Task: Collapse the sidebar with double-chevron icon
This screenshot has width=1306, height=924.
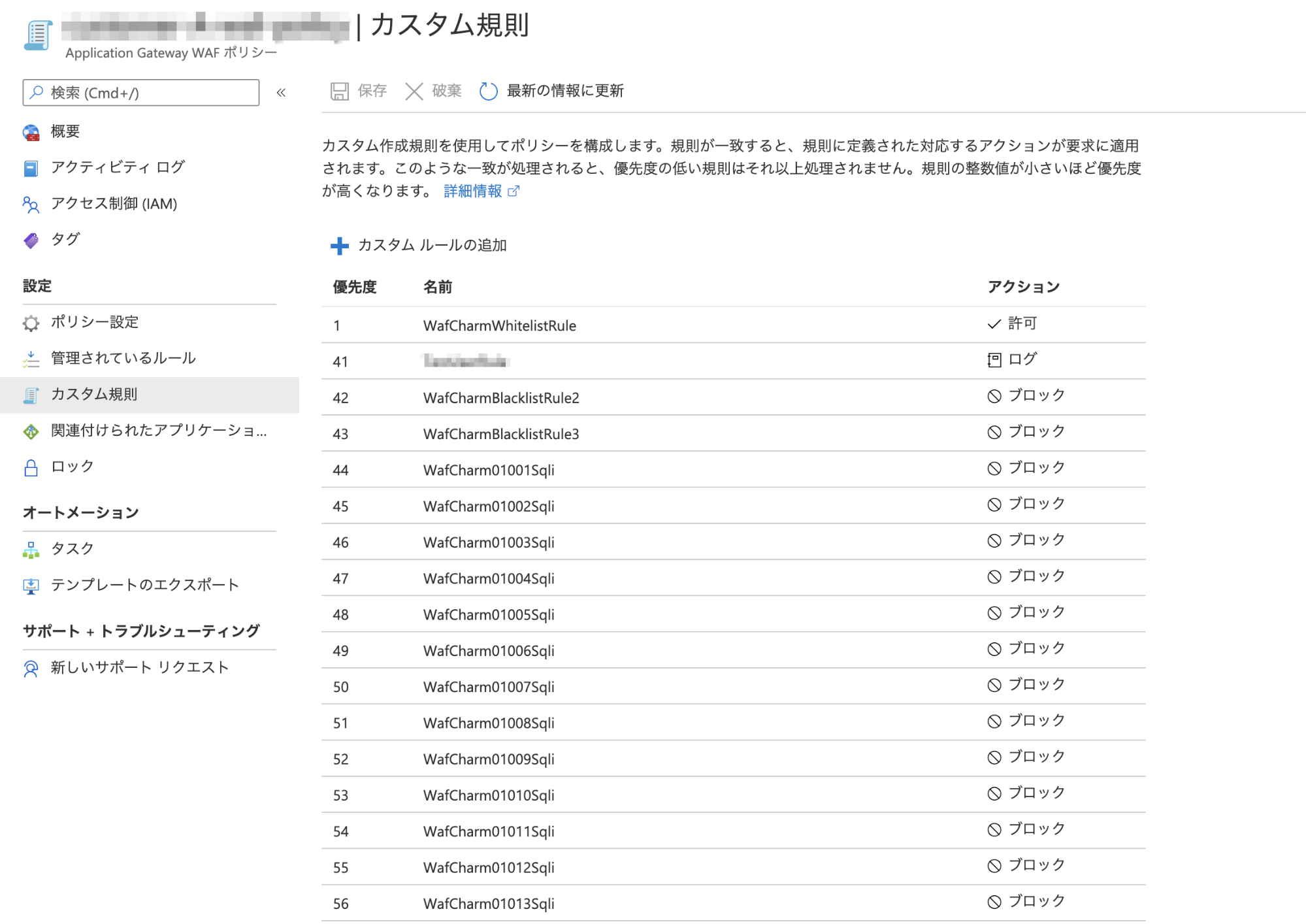Action: tap(281, 93)
